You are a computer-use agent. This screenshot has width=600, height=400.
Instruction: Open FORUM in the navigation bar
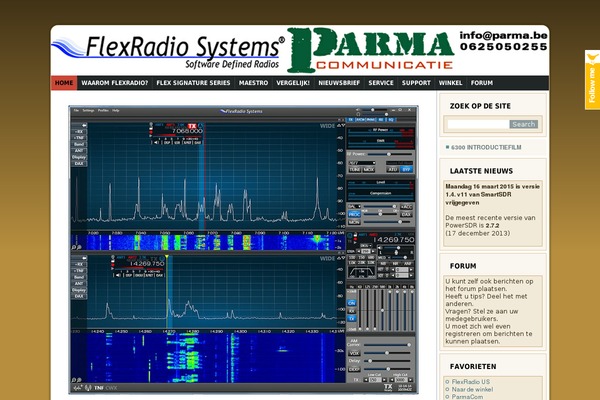[482, 83]
